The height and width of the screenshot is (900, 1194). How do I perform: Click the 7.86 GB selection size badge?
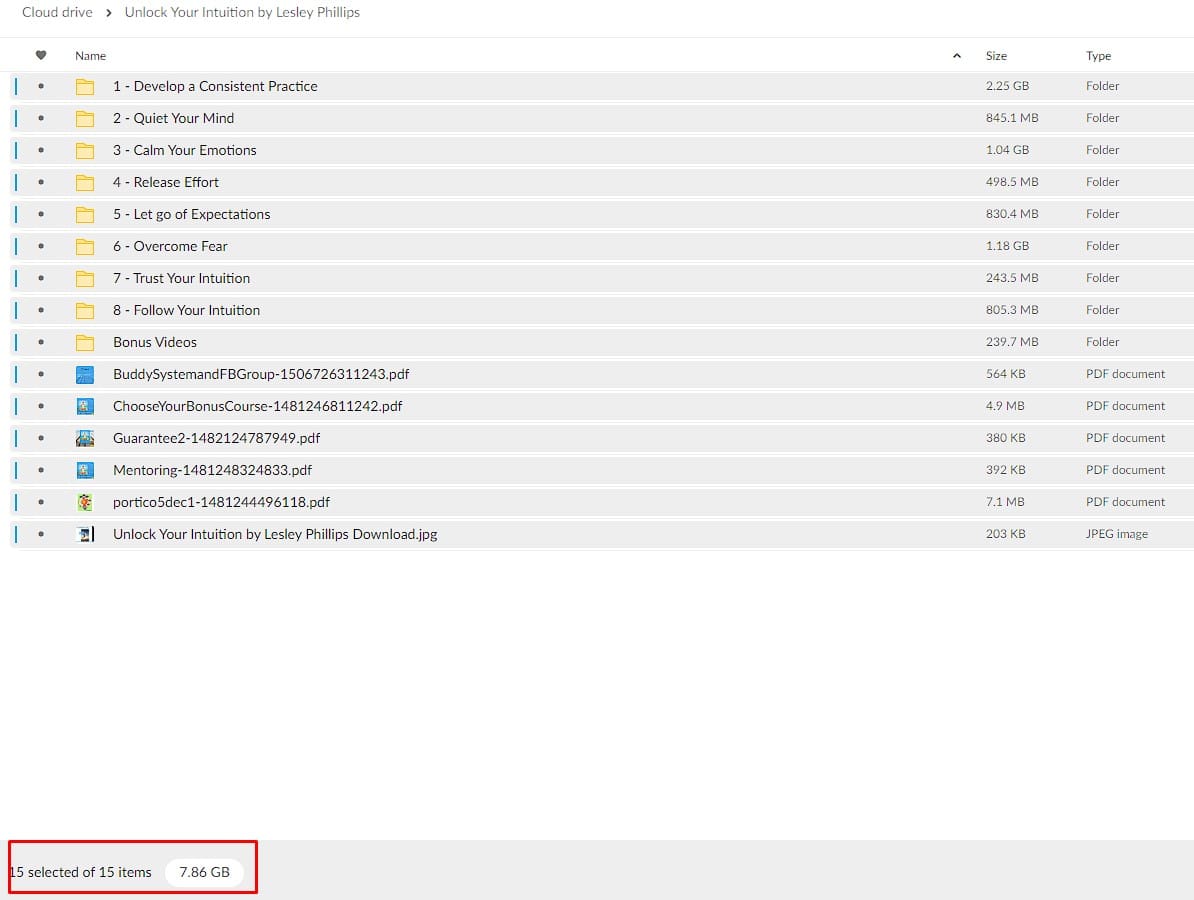point(204,872)
